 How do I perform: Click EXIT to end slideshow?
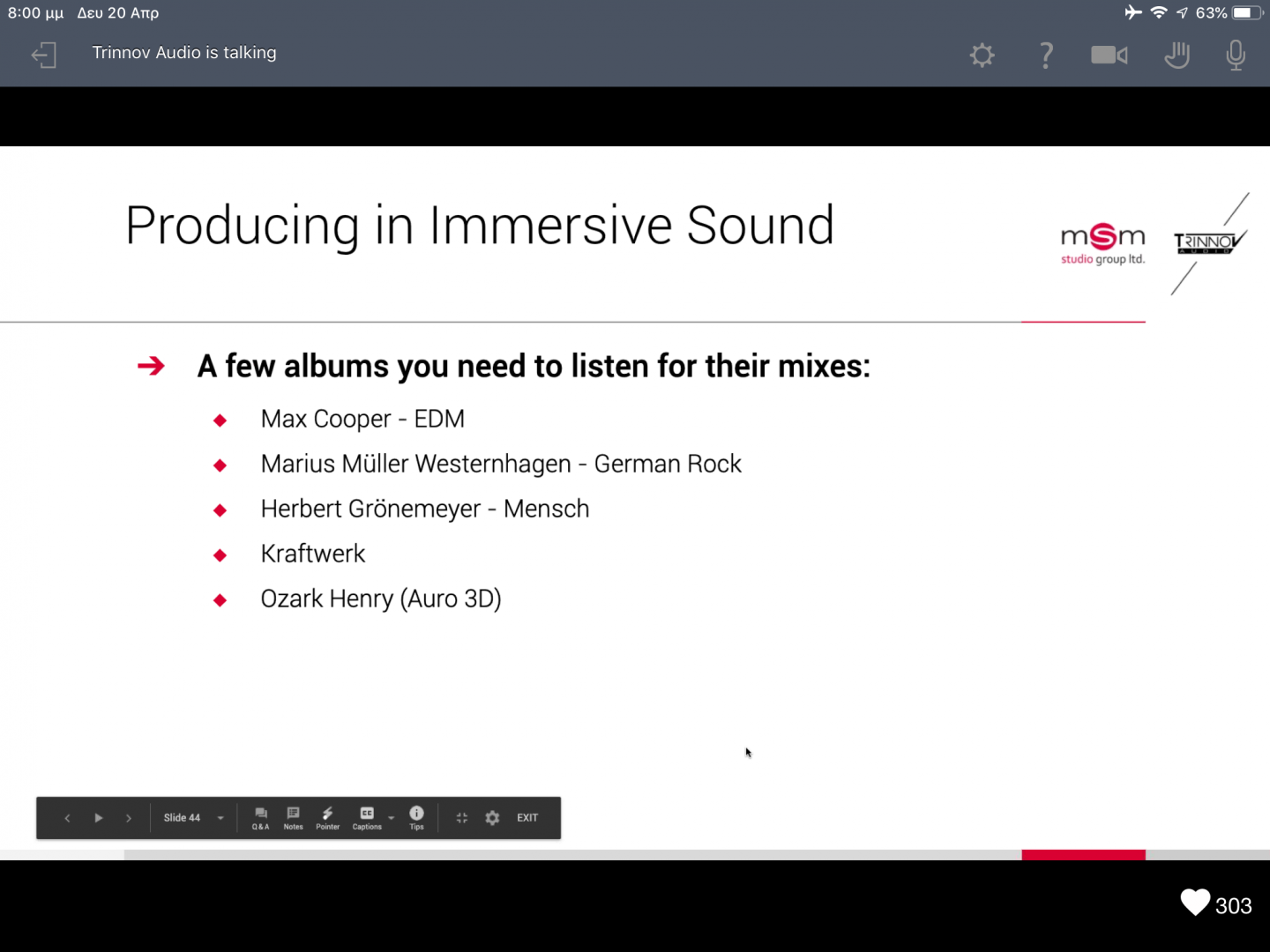tap(527, 818)
